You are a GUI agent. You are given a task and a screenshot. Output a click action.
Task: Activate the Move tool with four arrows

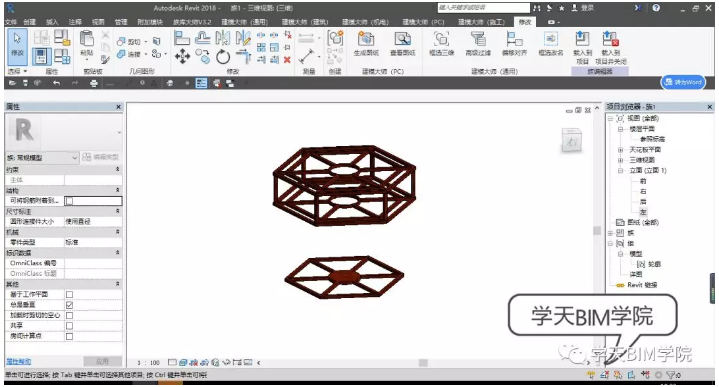point(183,56)
